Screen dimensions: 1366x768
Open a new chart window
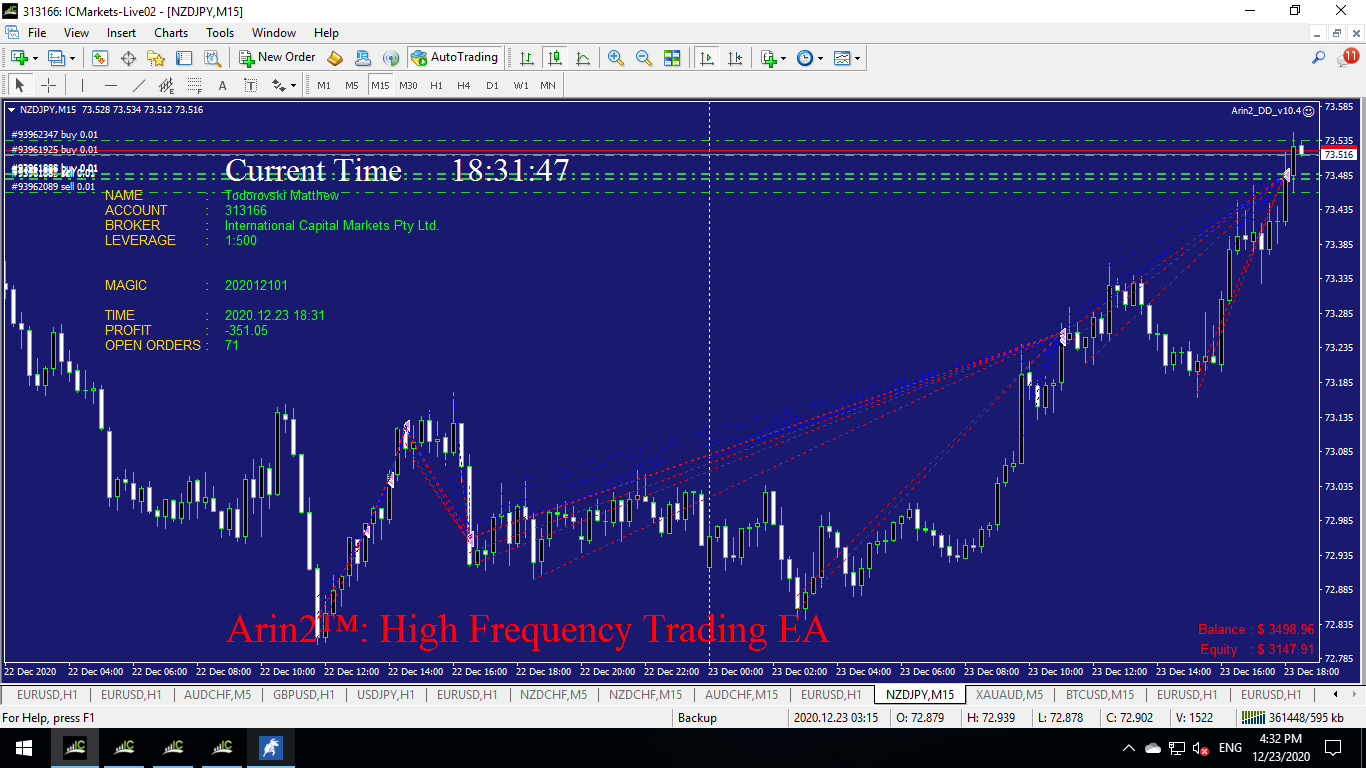coord(18,58)
